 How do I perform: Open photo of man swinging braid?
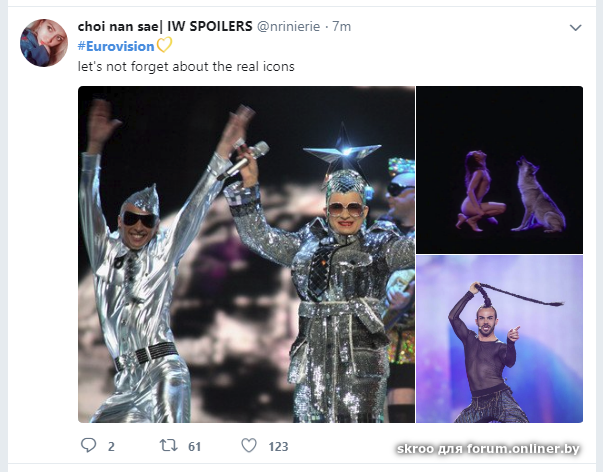pyautogui.click(x=499, y=339)
